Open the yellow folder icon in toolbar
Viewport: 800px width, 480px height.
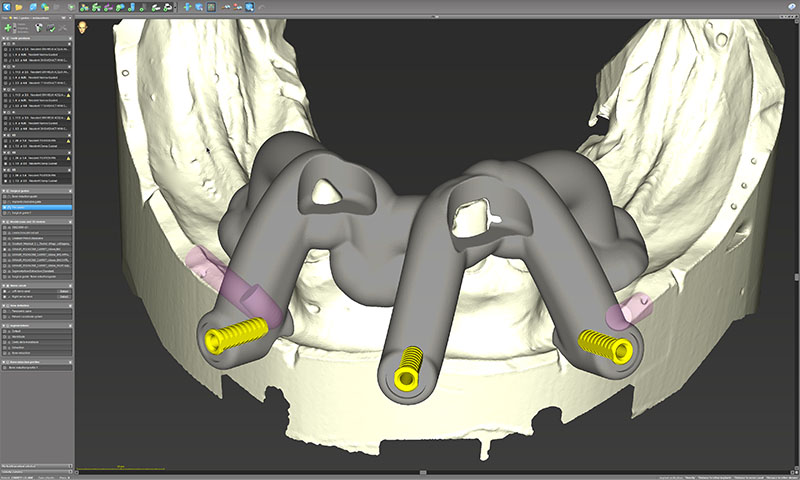coord(19,7)
